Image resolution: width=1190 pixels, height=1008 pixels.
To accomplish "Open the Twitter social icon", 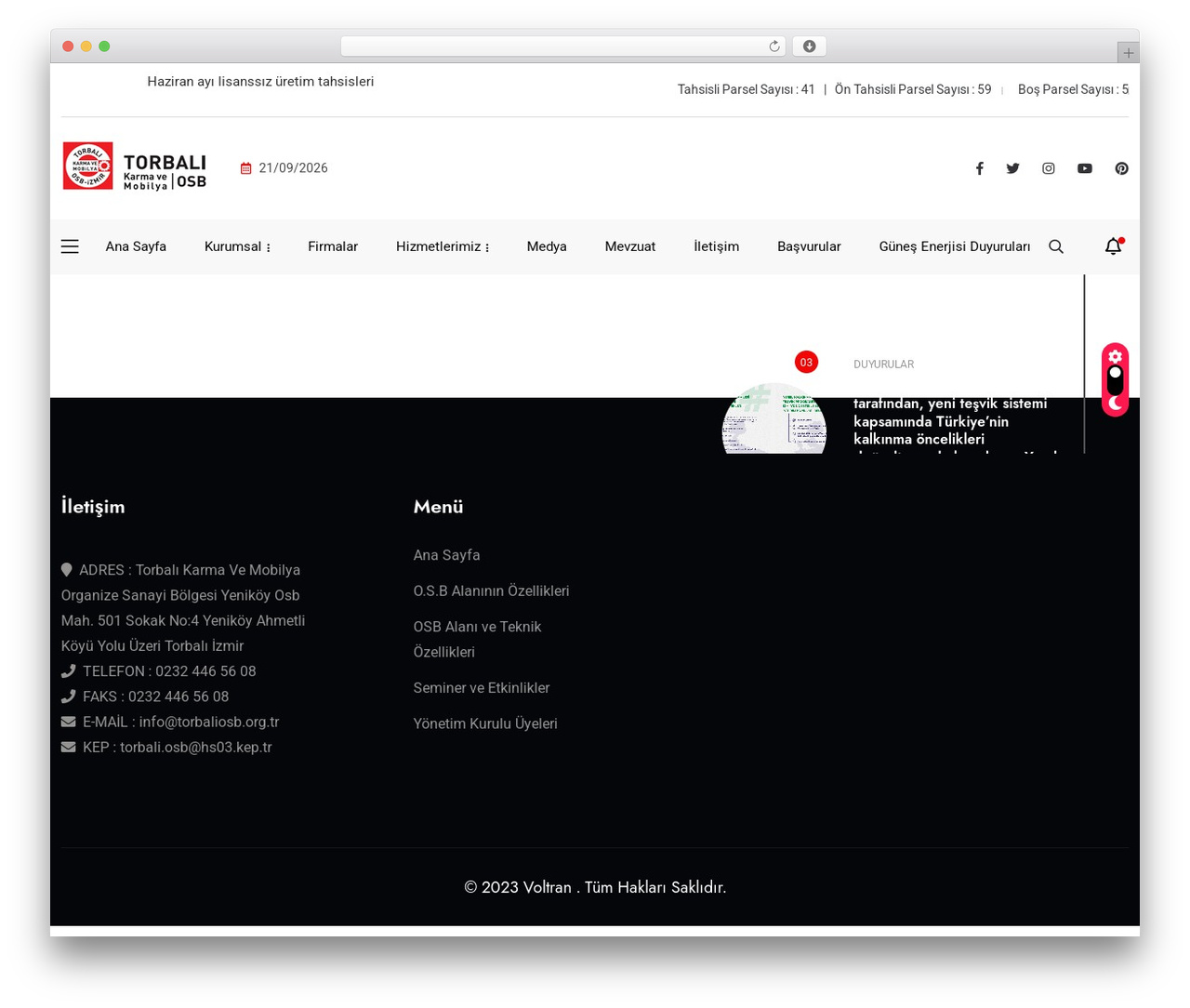I will point(1012,168).
